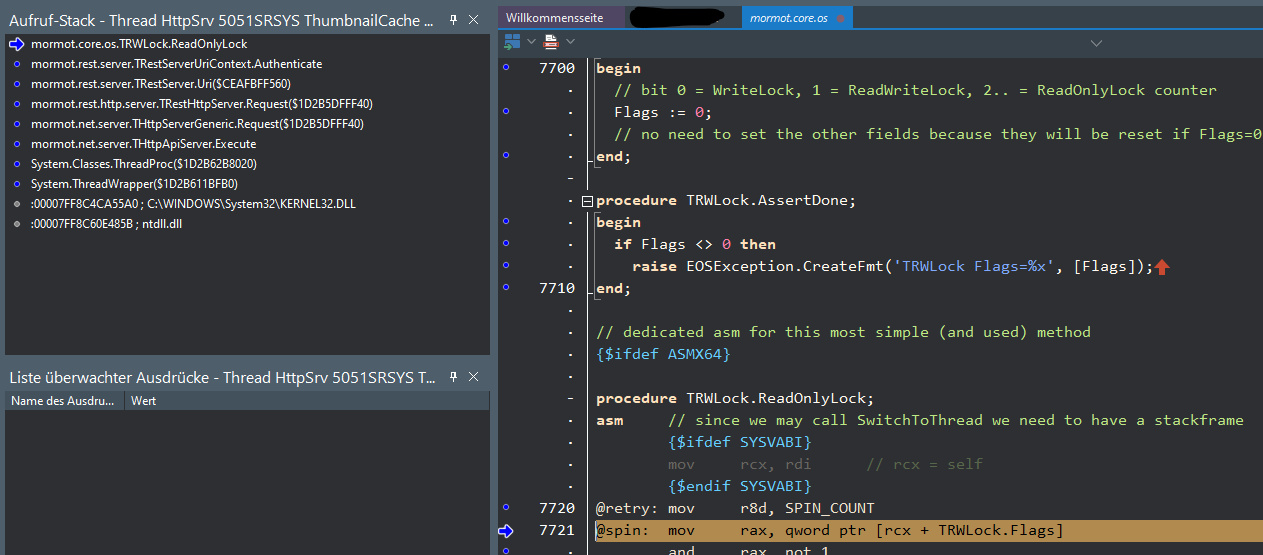1263x555 pixels.
Task: Open the chevron dropdown on the right of the editor toolbar
Action: click(x=1096, y=43)
